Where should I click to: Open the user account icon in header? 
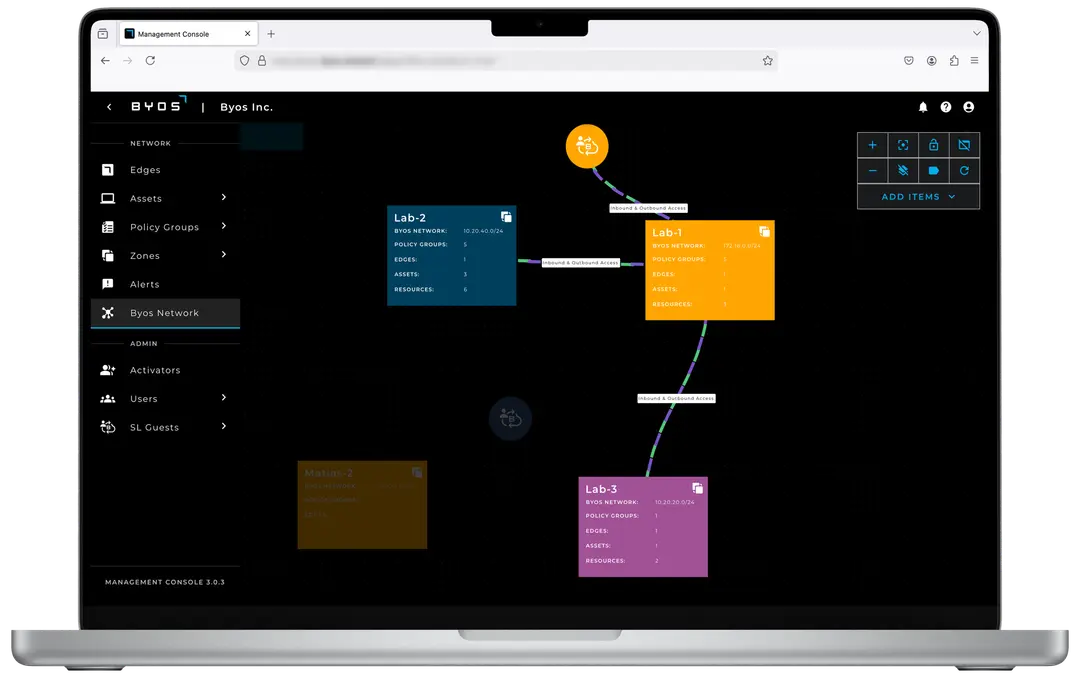click(968, 107)
